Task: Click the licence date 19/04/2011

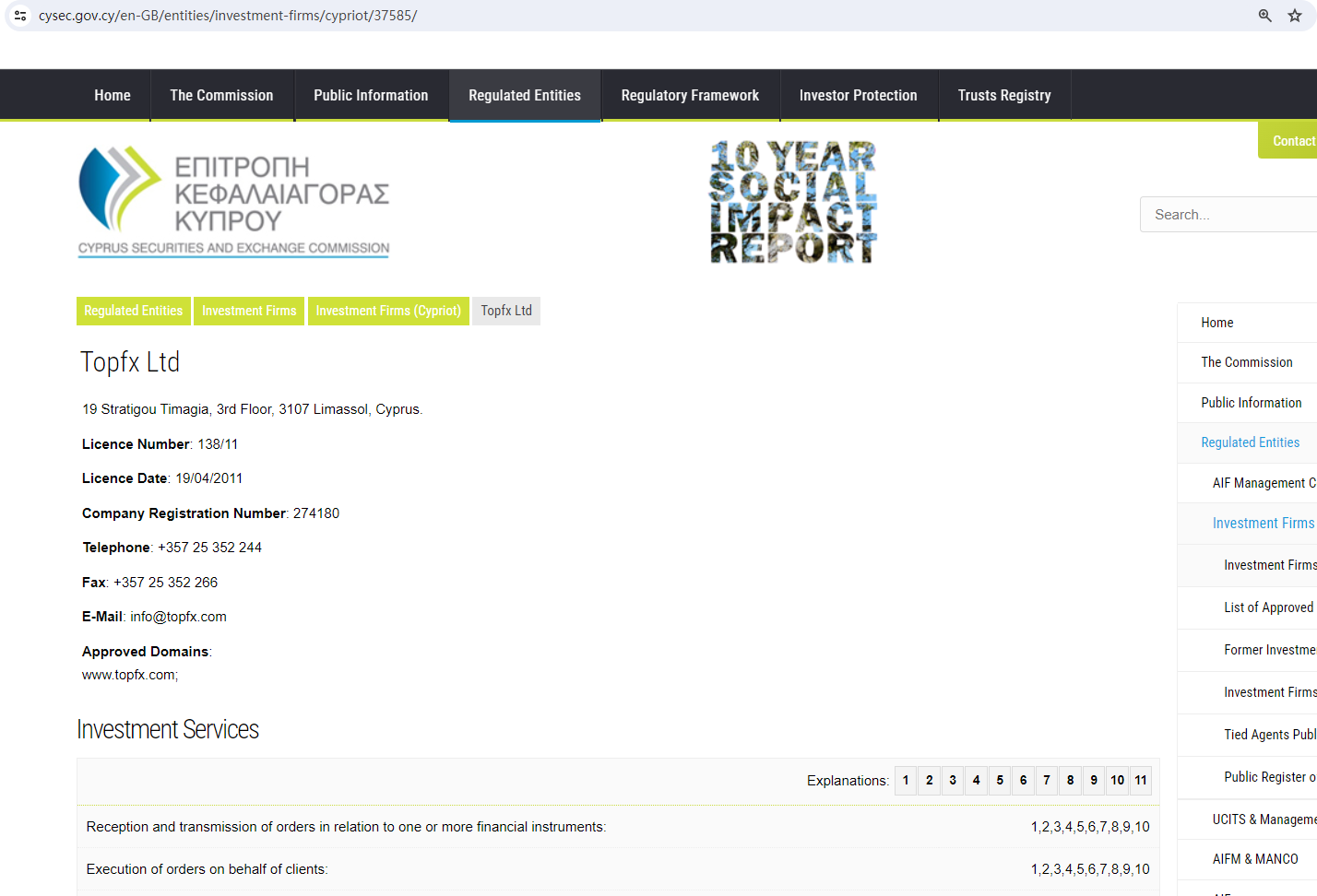Action: (209, 478)
